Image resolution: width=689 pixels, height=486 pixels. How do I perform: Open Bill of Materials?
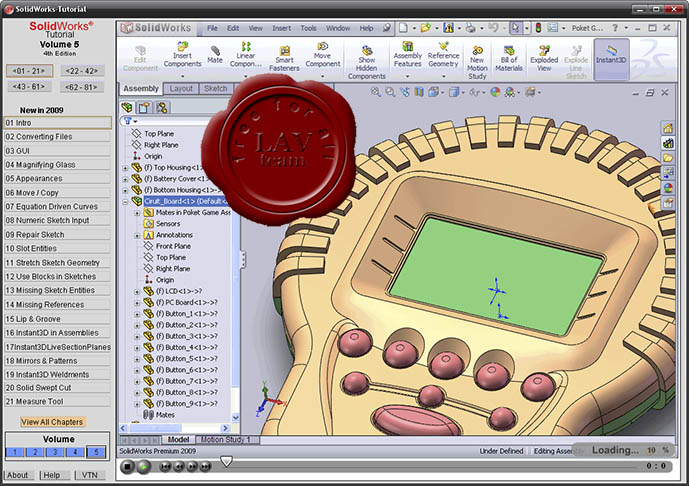(509, 58)
